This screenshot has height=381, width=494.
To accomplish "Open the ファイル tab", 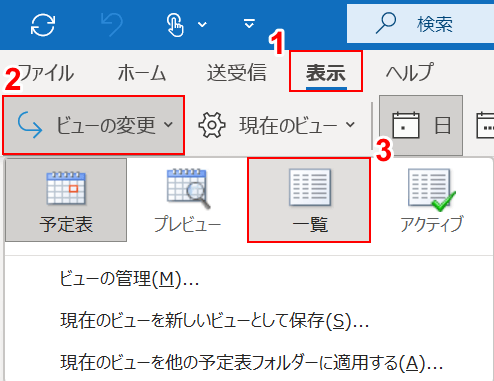I will tap(47, 72).
